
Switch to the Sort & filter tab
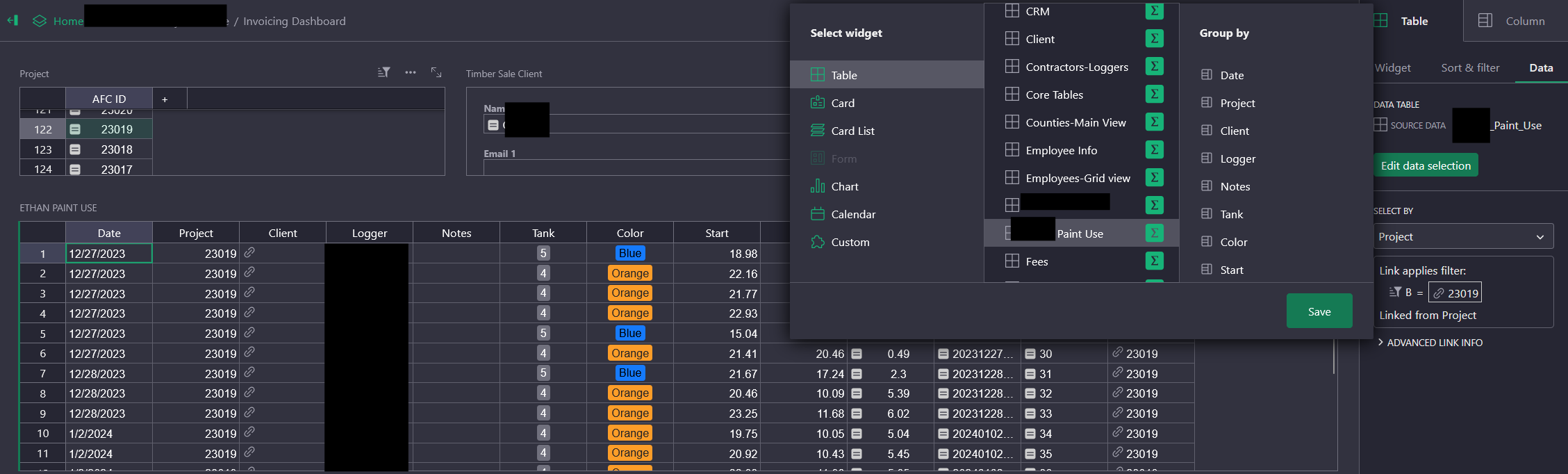coord(1470,67)
